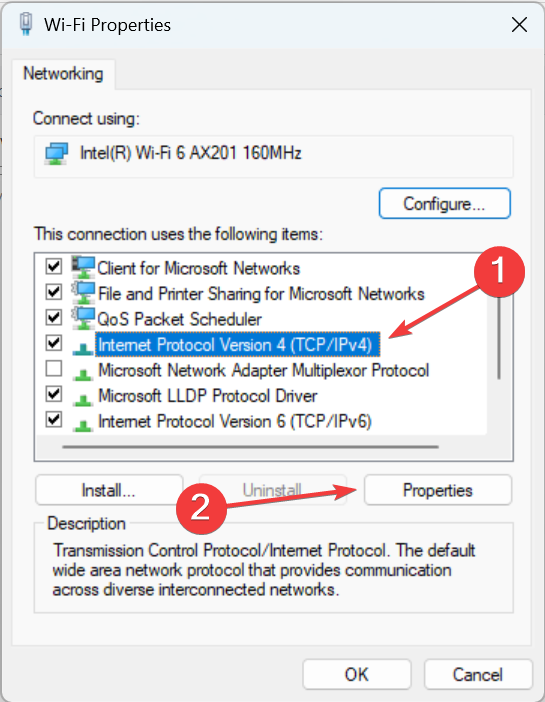Screen dimensions: 545x702
Task: Select QoS Packet Scheduler icon
Action: pos(83,319)
